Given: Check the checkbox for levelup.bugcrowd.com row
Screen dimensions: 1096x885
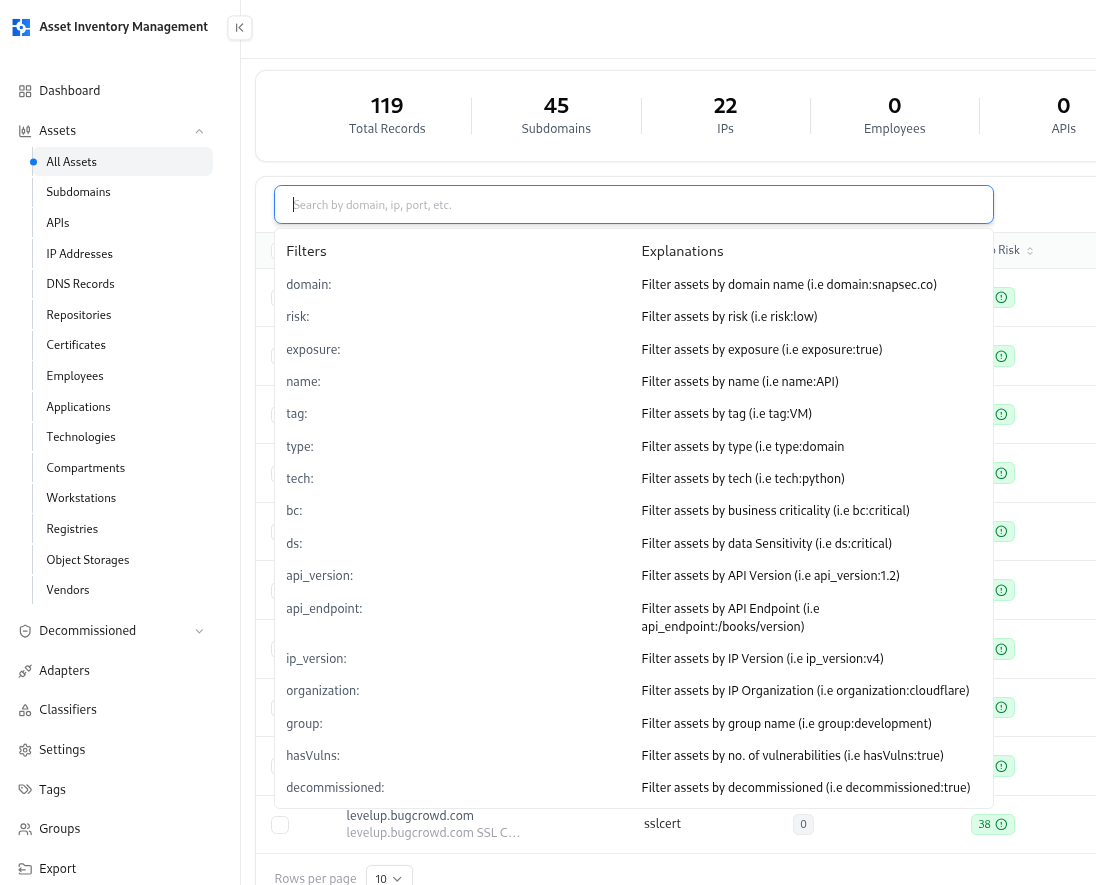Looking at the screenshot, I should tap(280, 824).
